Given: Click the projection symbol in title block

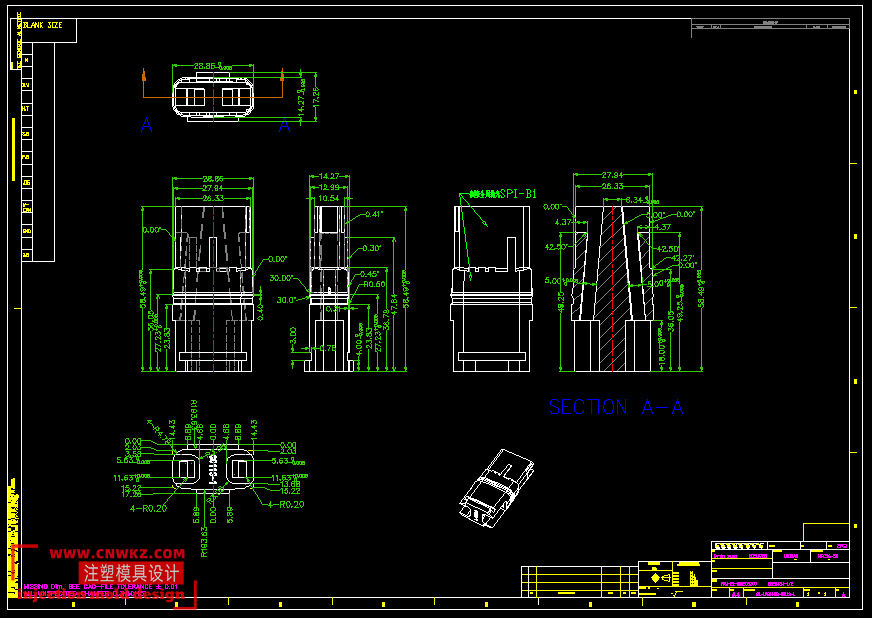Looking at the screenshot, I should click(x=655, y=578).
